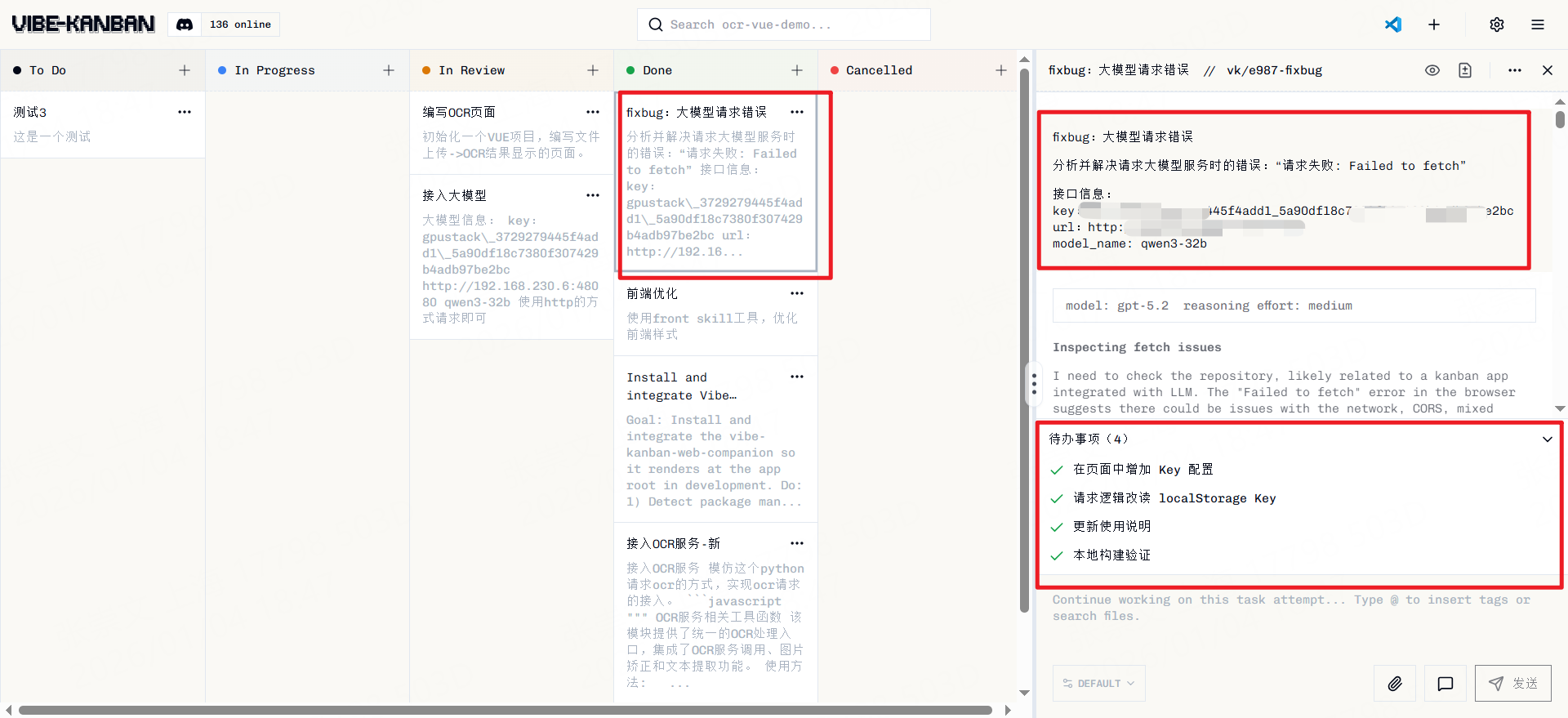The height and width of the screenshot is (718, 1568).
Task: Add task to In Review column
Action: point(593,70)
